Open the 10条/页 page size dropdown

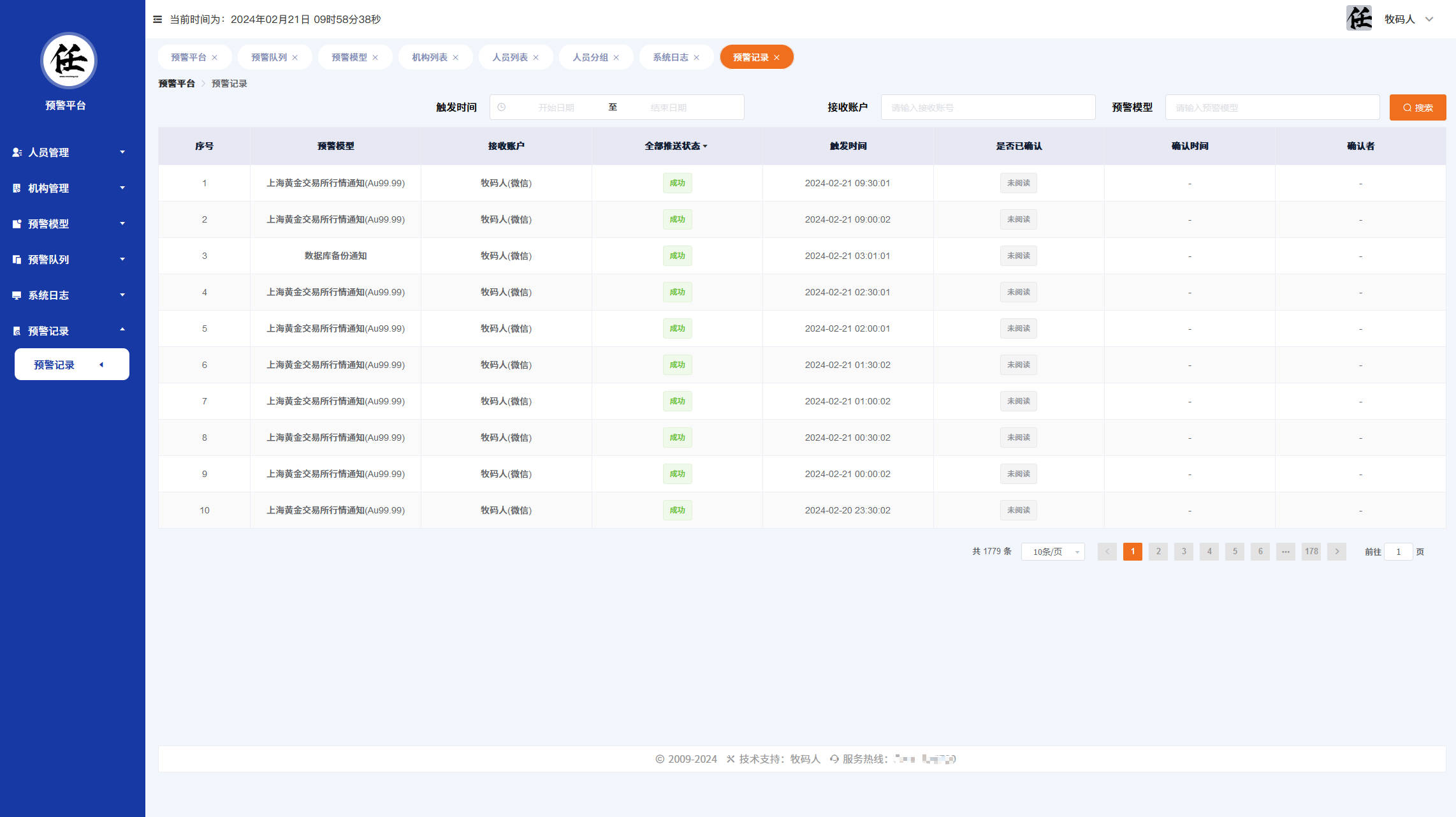(1053, 552)
